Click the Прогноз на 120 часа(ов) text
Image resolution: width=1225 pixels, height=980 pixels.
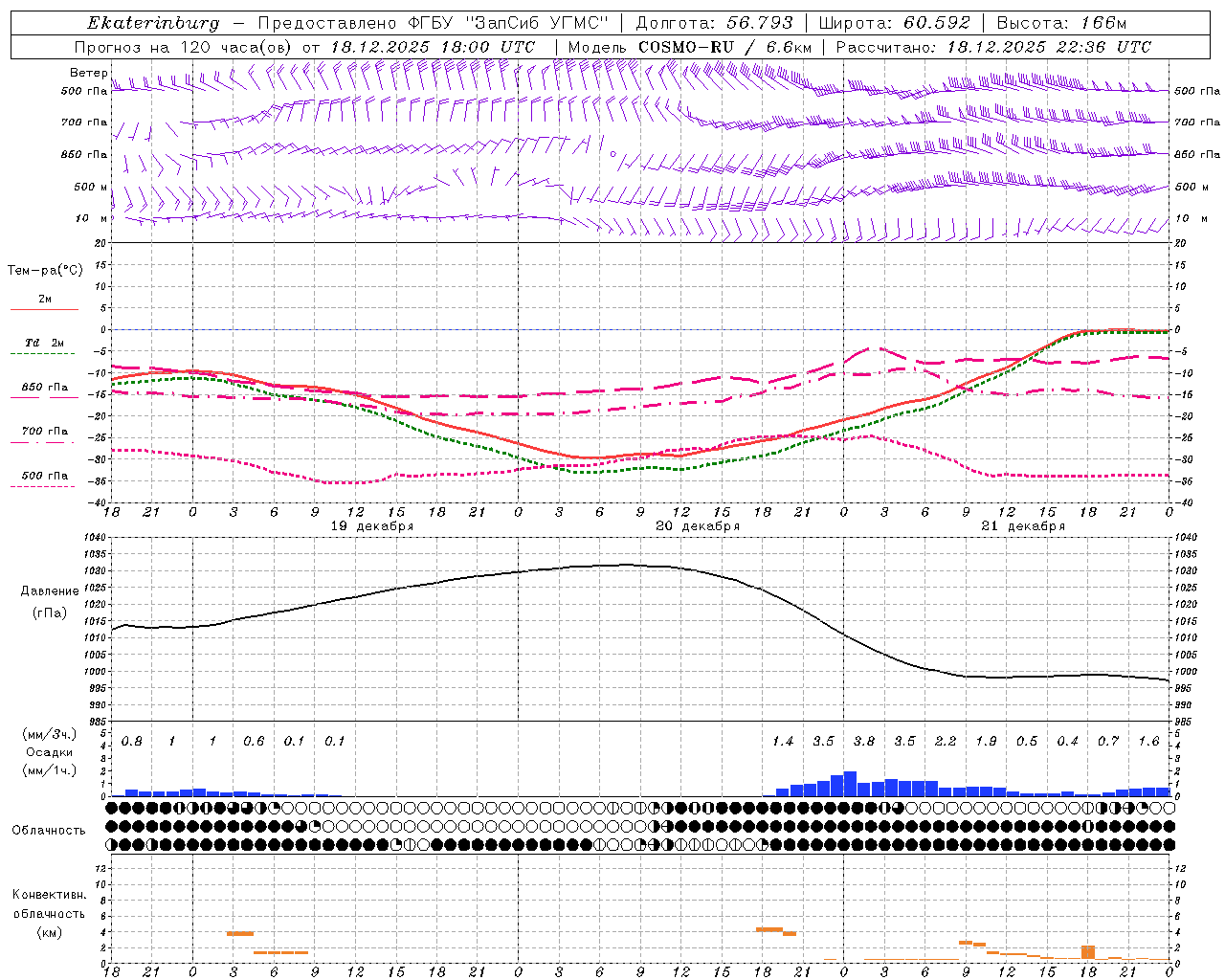(x=184, y=47)
